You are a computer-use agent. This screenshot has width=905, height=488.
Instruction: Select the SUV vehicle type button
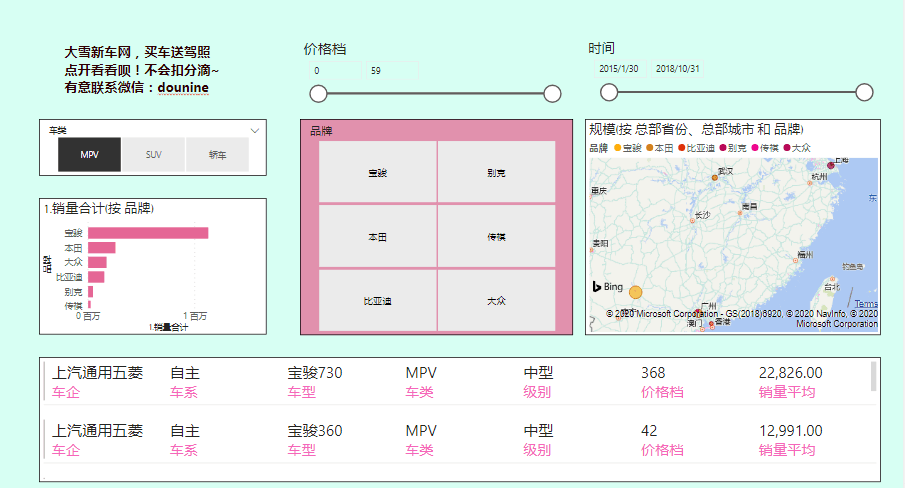154,155
